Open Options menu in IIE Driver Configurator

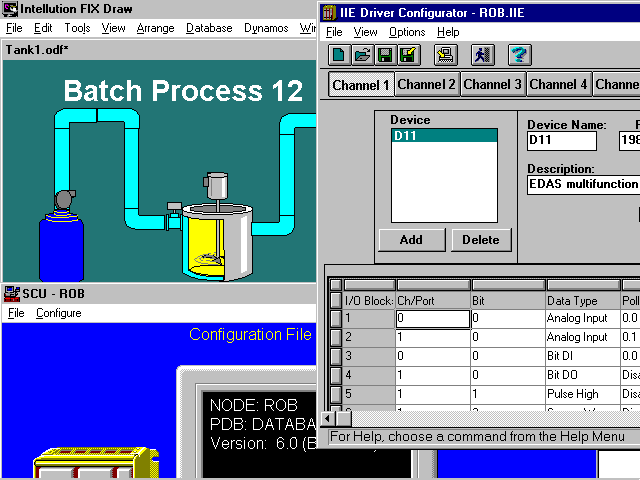(407, 32)
